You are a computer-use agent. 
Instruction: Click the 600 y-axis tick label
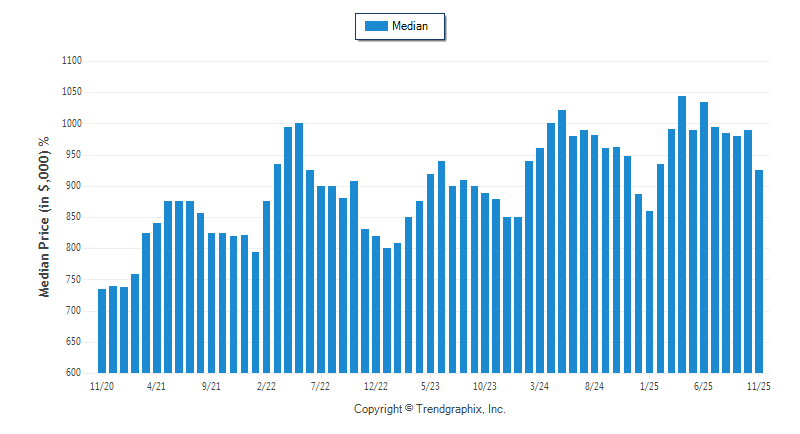point(73,372)
